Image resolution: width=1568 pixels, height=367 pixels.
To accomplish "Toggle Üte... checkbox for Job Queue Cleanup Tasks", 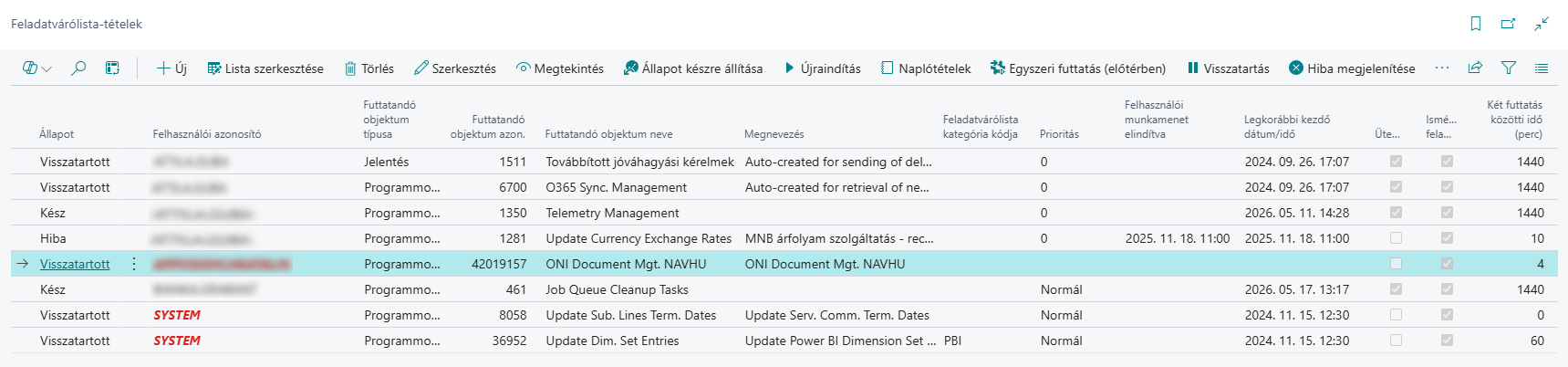I will click(1396, 289).
